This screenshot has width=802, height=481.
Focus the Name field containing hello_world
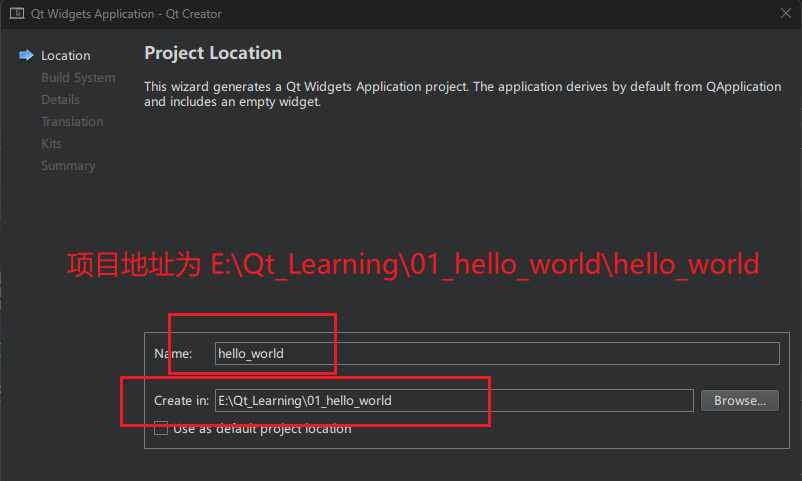[x=497, y=353]
